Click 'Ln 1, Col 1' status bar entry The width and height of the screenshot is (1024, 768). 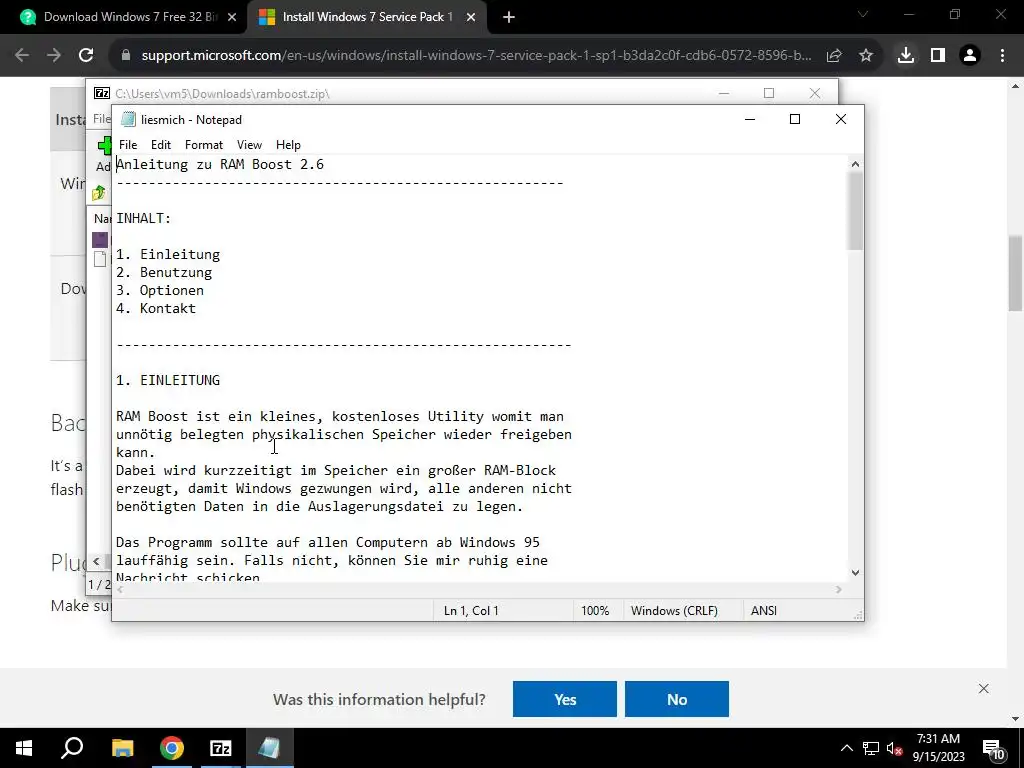click(471, 611)
